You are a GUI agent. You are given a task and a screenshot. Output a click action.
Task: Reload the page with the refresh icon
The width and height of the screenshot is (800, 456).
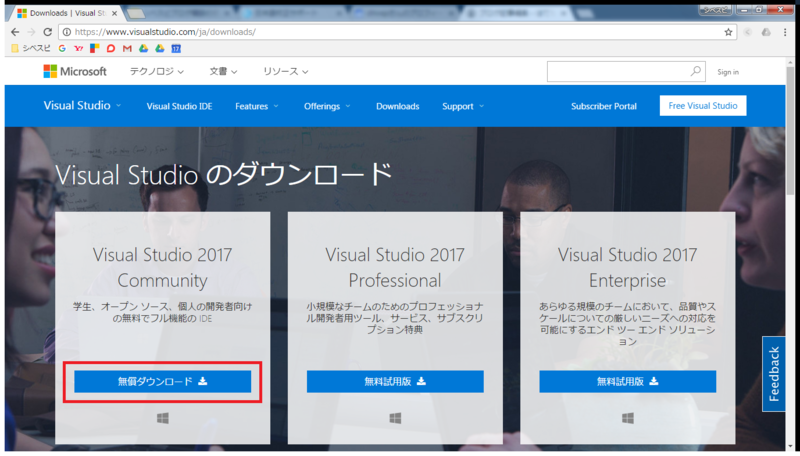click(x=47, y=32)
